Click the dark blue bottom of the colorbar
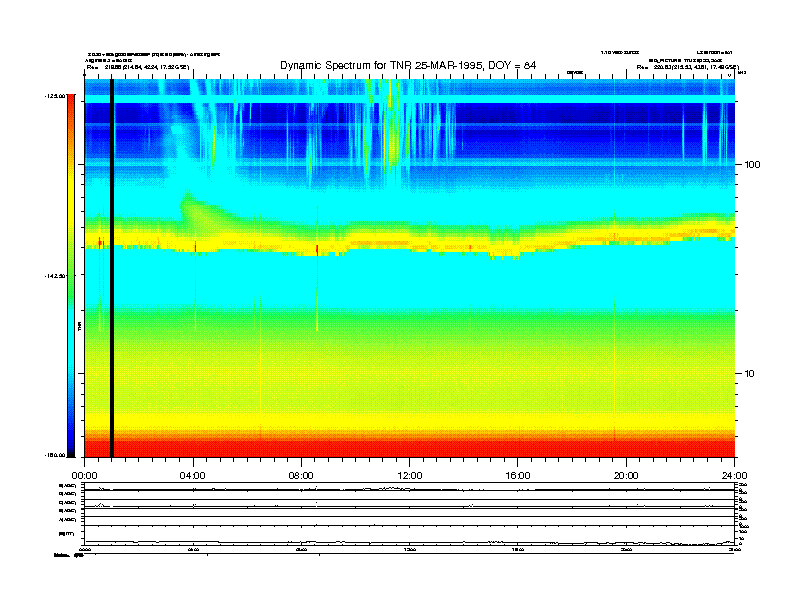The image size is (792, 612). tap(71, 447)
